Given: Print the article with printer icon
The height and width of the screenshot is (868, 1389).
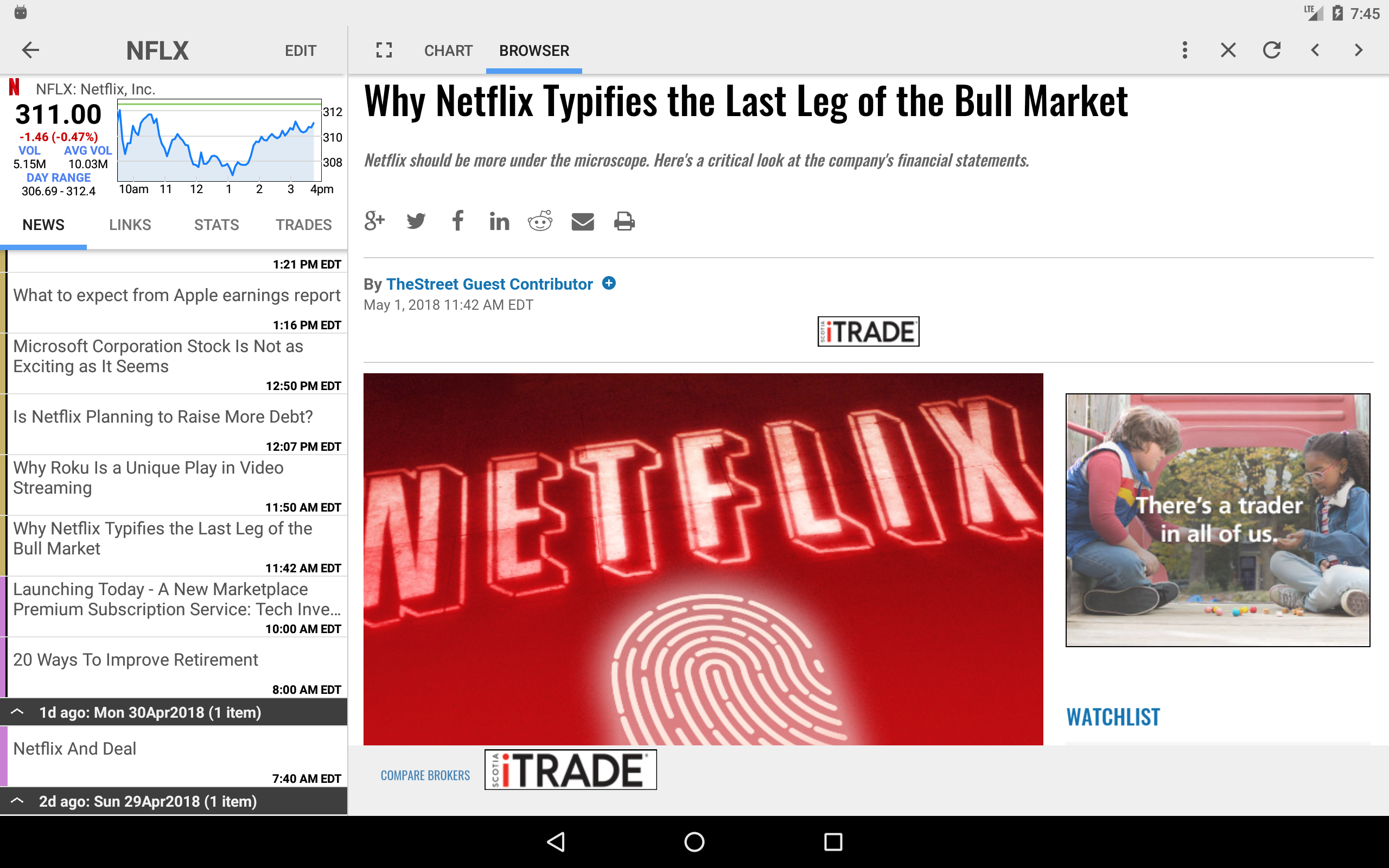Looking at the screenshot, I should point(625,221).
